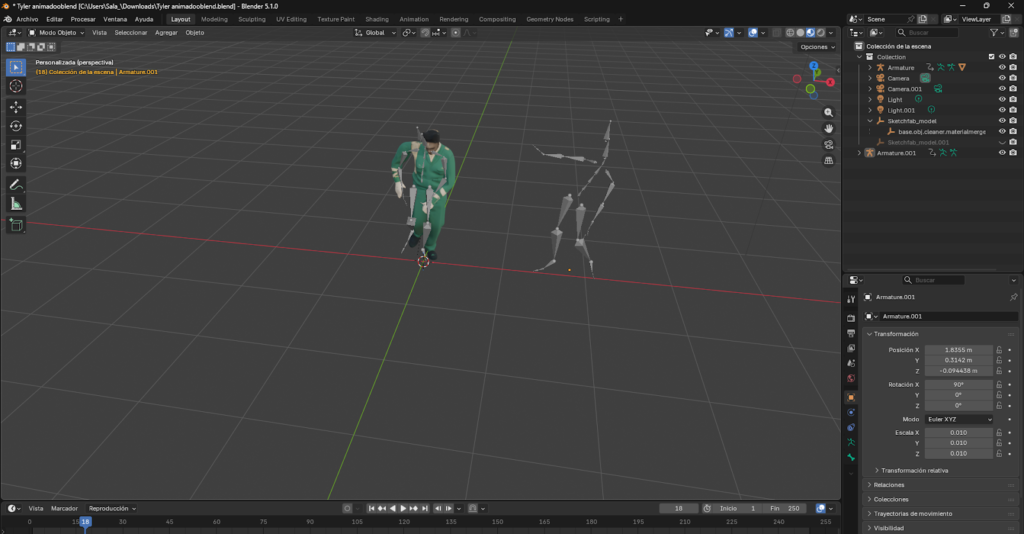Expand the Transformación relativa panel
Screen dimensions: 1024x534
pos(914,471)
